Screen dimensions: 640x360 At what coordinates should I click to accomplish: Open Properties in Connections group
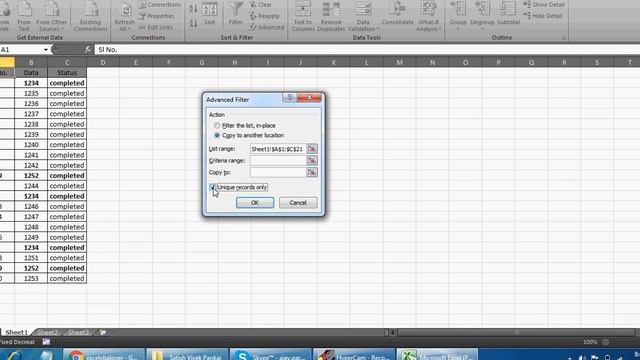pos(156,16)
